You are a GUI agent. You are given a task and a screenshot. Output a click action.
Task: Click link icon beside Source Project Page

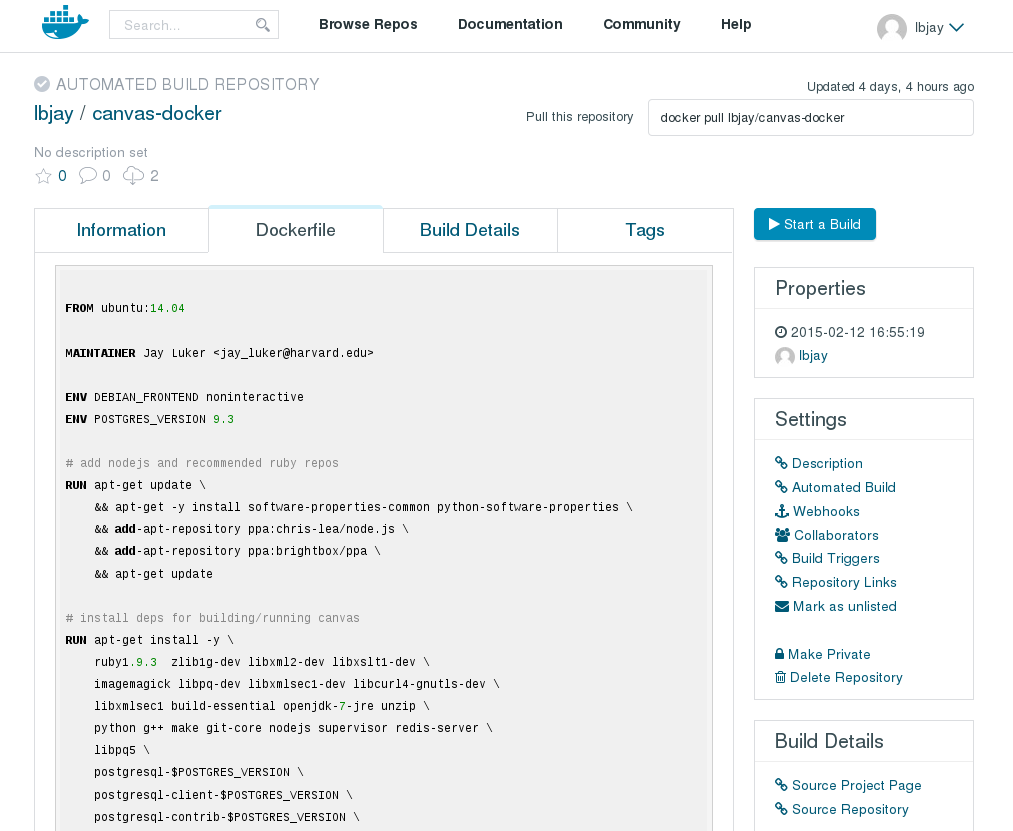click(x=781, y=784)
